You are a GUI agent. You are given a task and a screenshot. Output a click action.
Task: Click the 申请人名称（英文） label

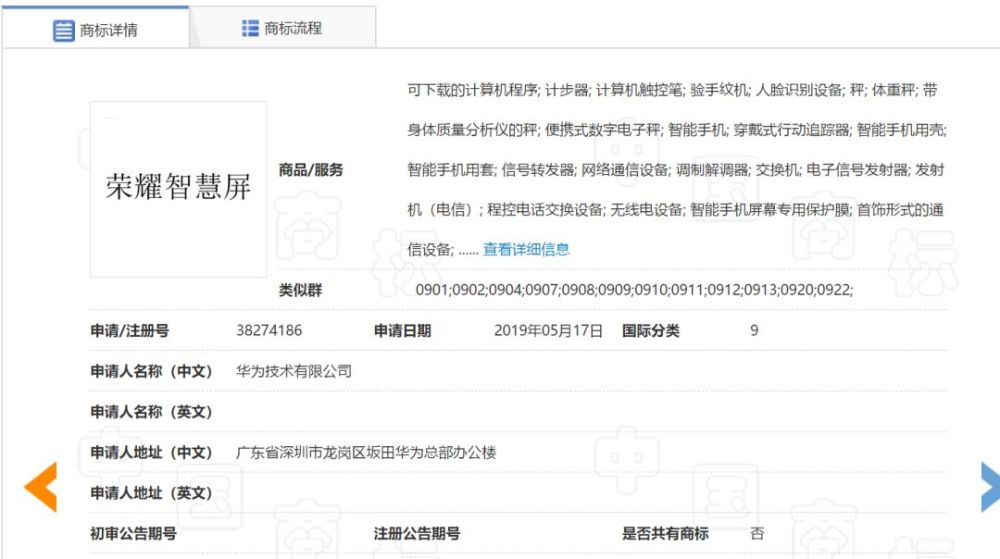coord(151,412)
